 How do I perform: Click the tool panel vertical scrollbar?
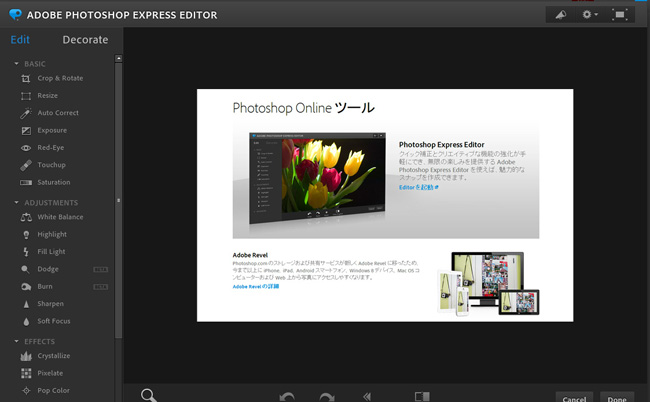coord(119,201)
